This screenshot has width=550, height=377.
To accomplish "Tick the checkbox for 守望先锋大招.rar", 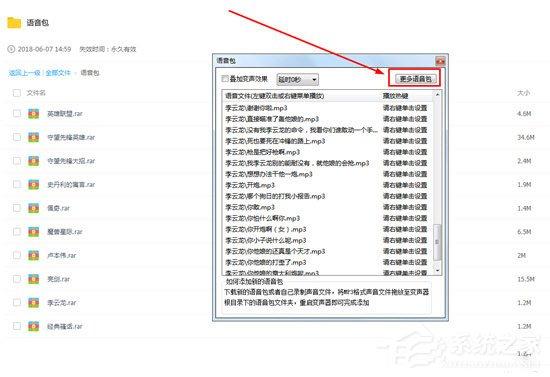I will click(x=16, y=161).
